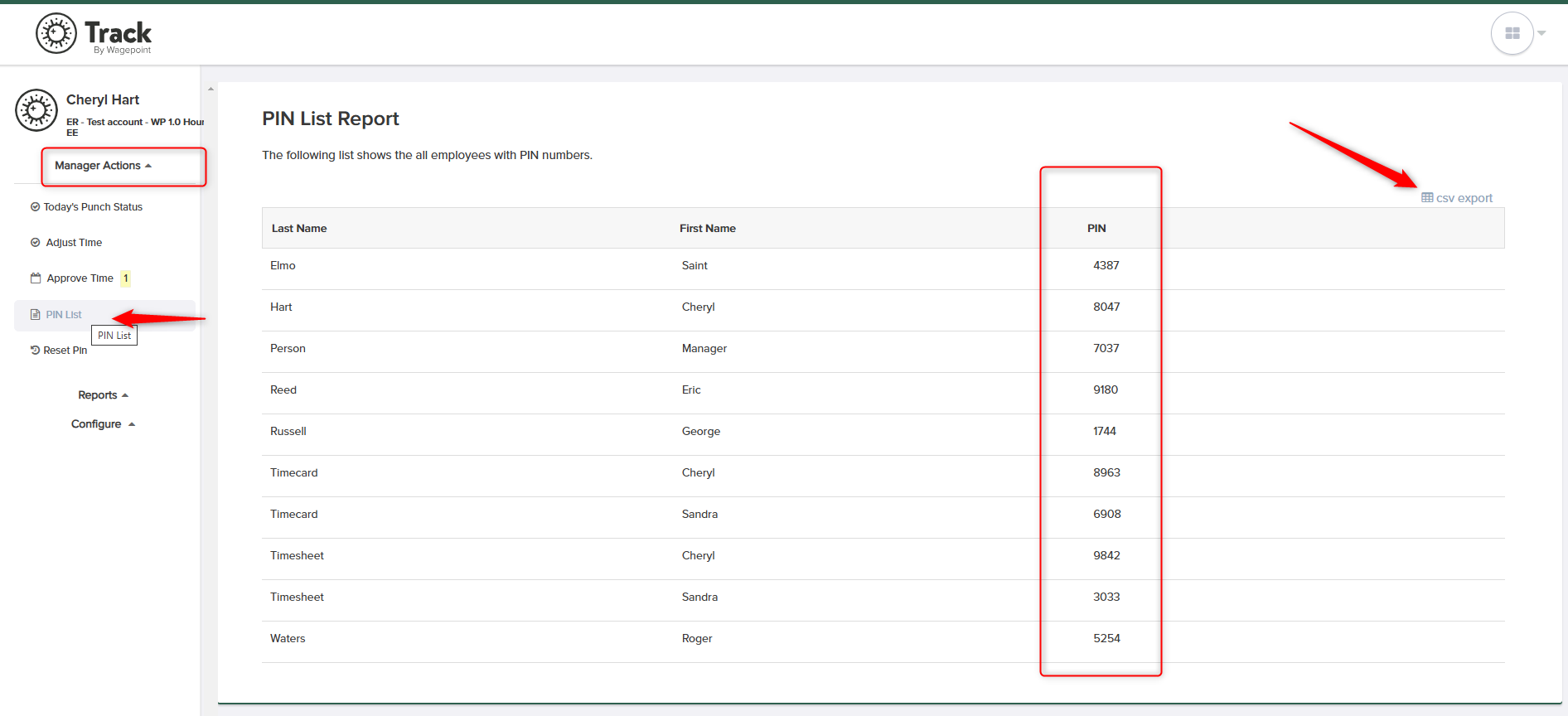This screenshot has width=1568, height=716.
Task: Expand the Configure section
Action: click(x=103, y=424)
